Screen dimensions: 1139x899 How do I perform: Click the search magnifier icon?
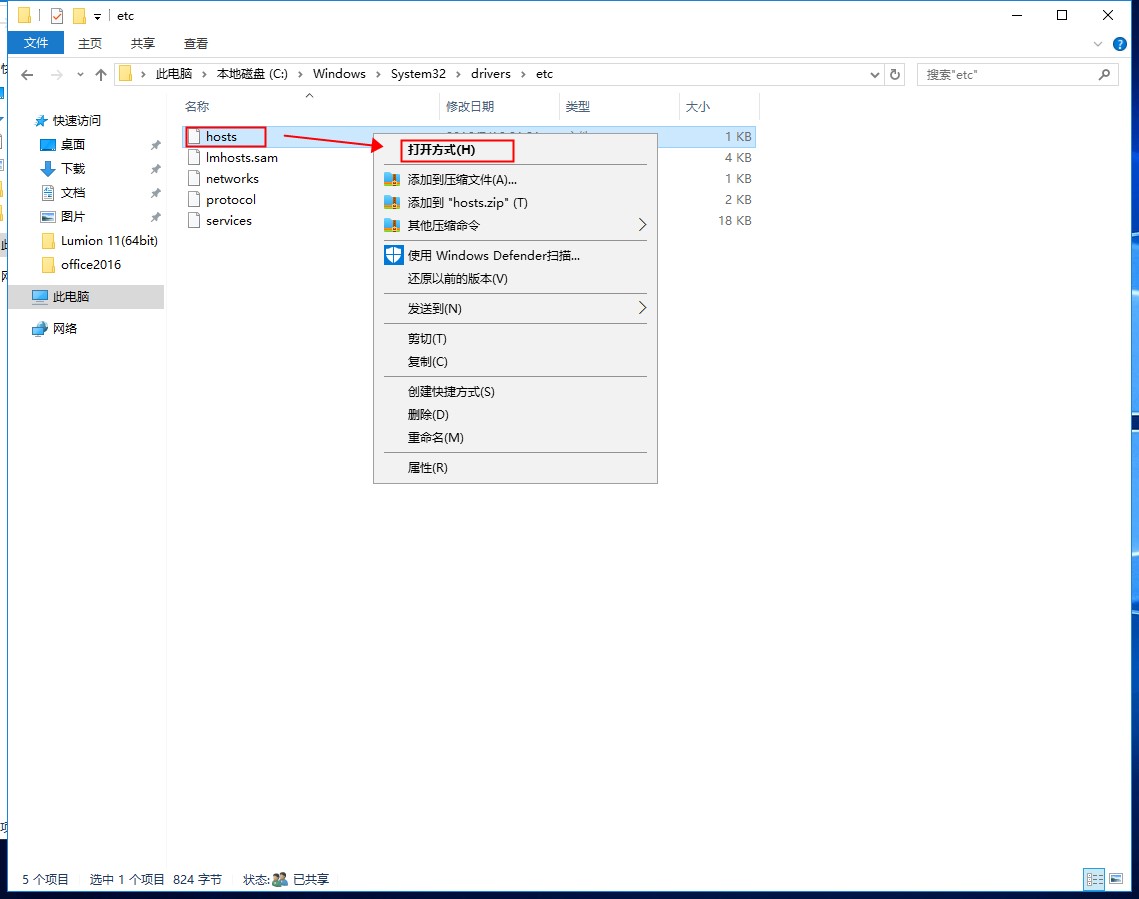coord(1104,74)
